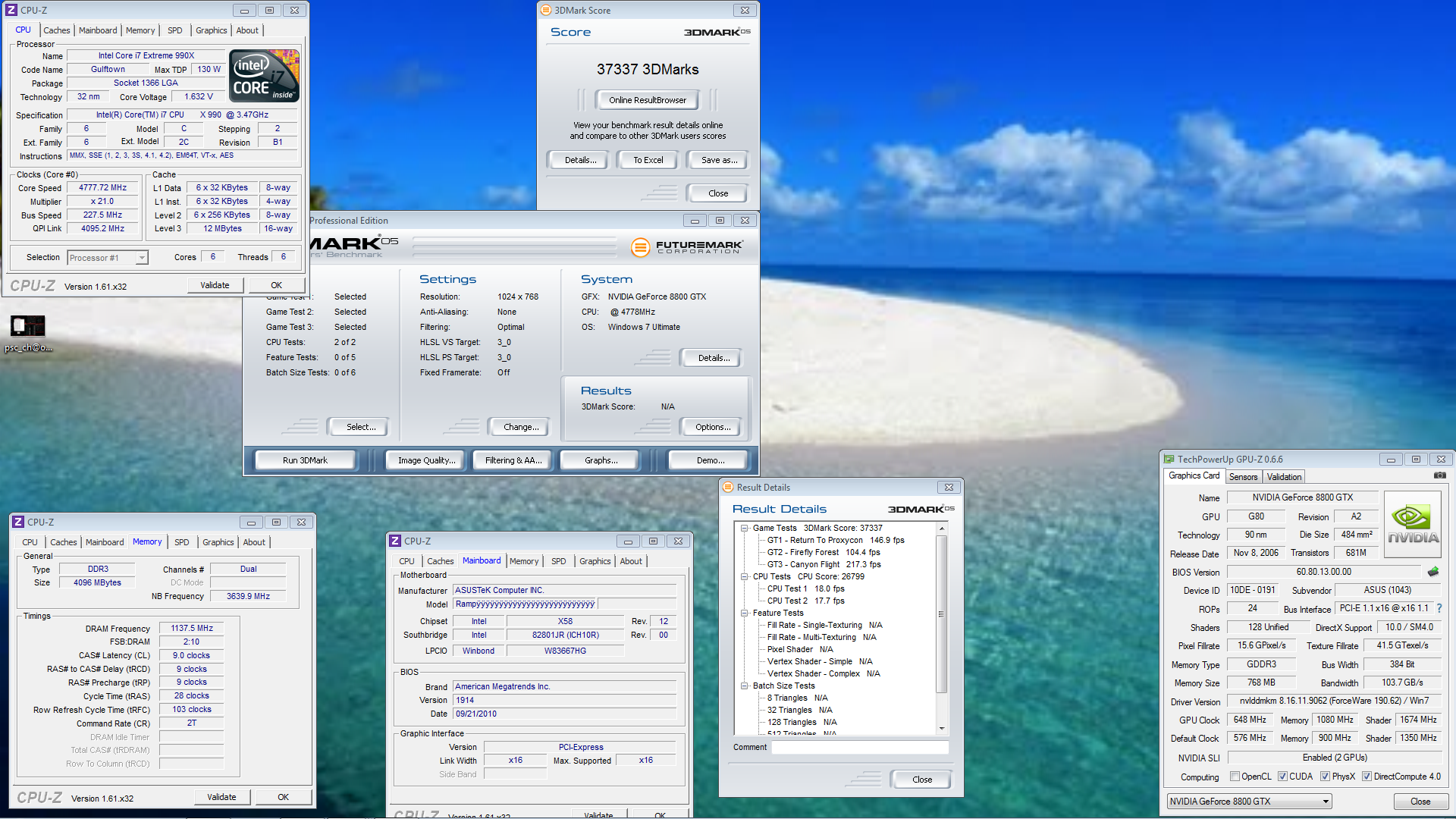Open About tab in top CPU-Z window
1456x819 pixels.
point(247,30)
